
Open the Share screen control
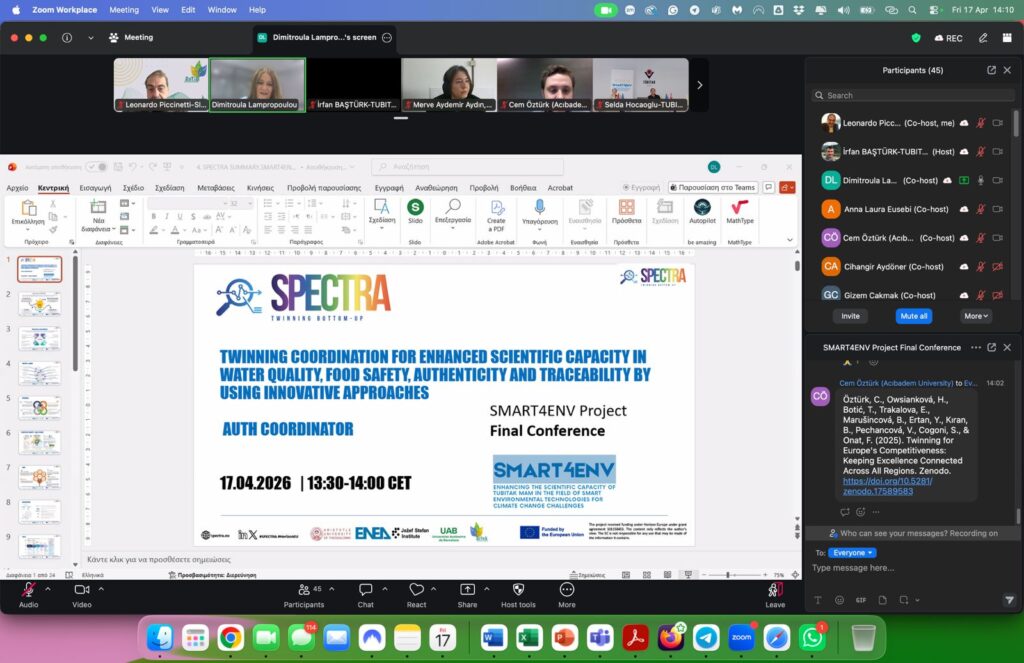pos(467,590)
